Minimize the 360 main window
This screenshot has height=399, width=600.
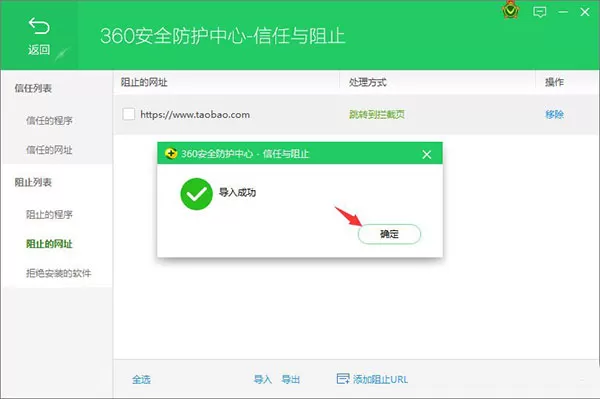[x=563, y=12]
